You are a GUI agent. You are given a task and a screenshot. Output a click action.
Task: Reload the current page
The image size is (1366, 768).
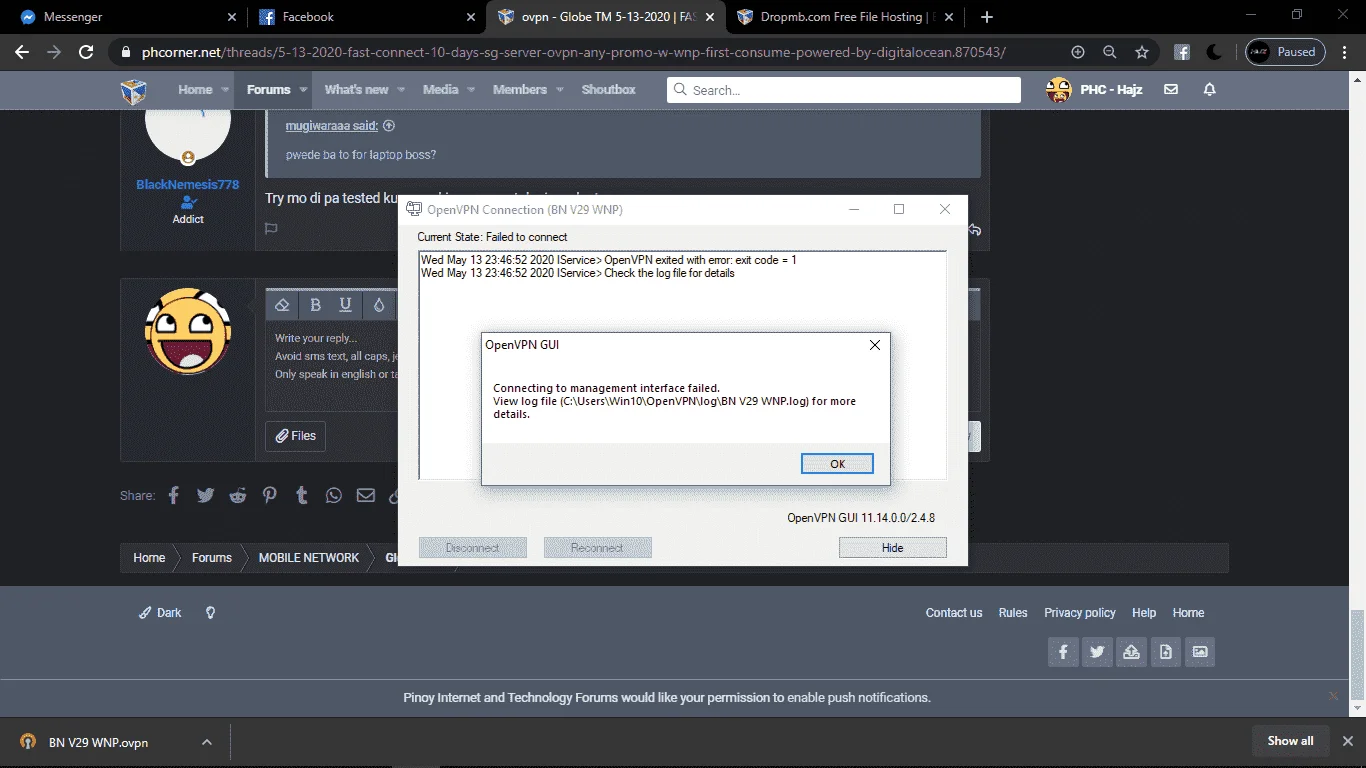pyautogui.click(x=86, y=52)
